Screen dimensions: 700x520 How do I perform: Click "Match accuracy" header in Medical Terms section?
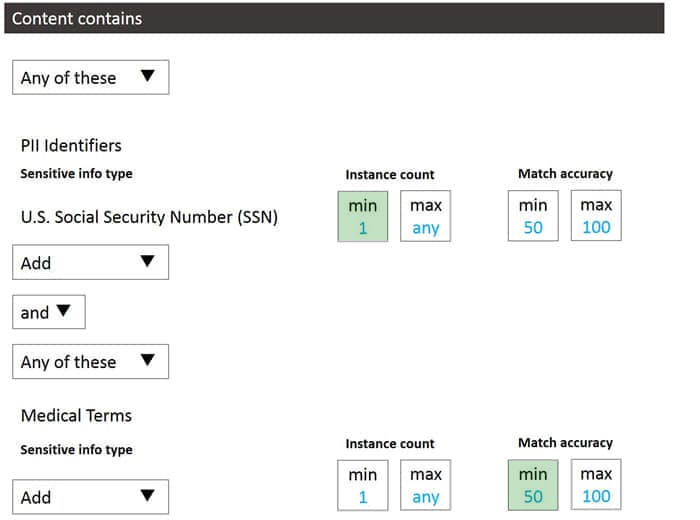565,443
